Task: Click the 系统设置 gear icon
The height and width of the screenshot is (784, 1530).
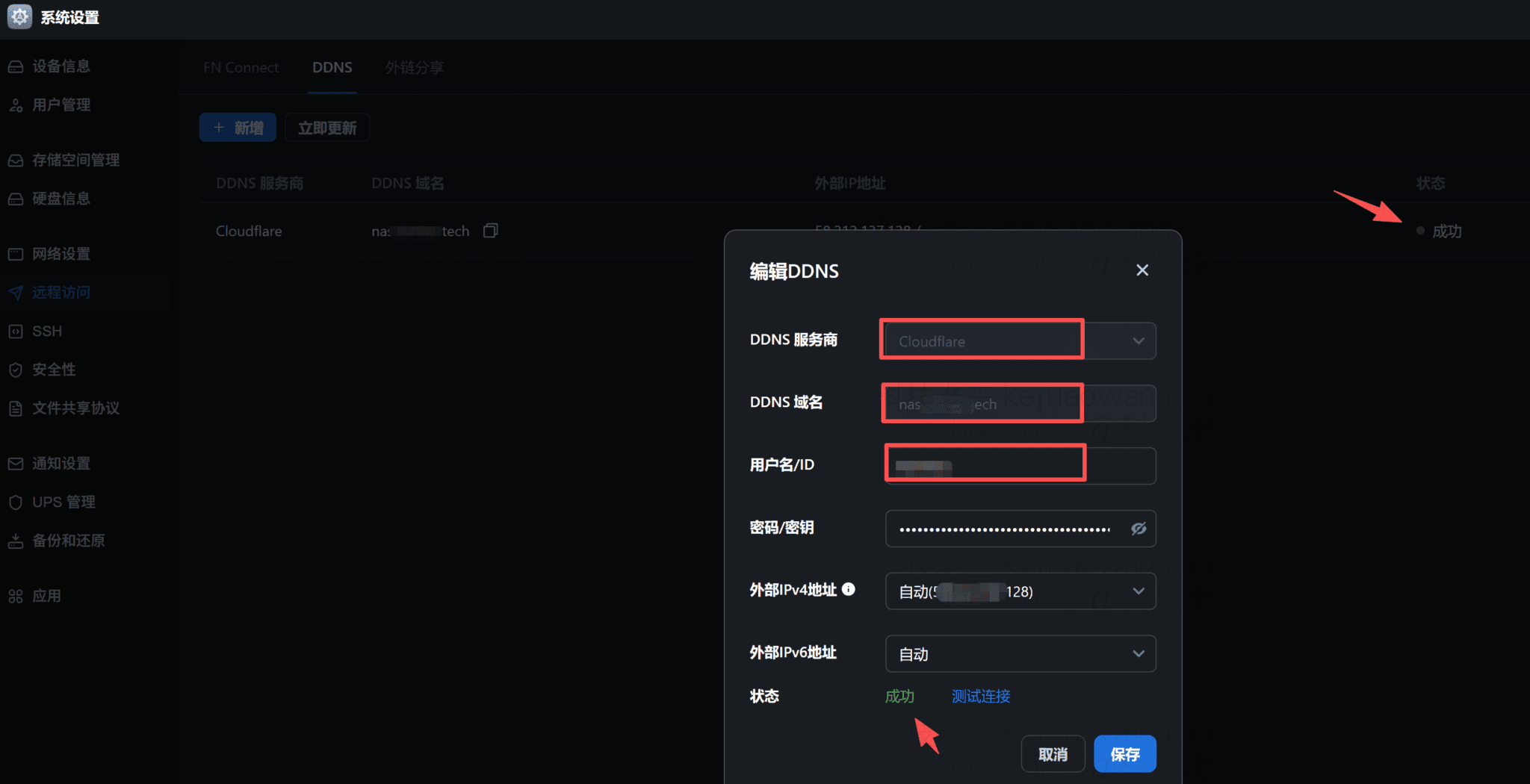Action: tap(19, 16)
